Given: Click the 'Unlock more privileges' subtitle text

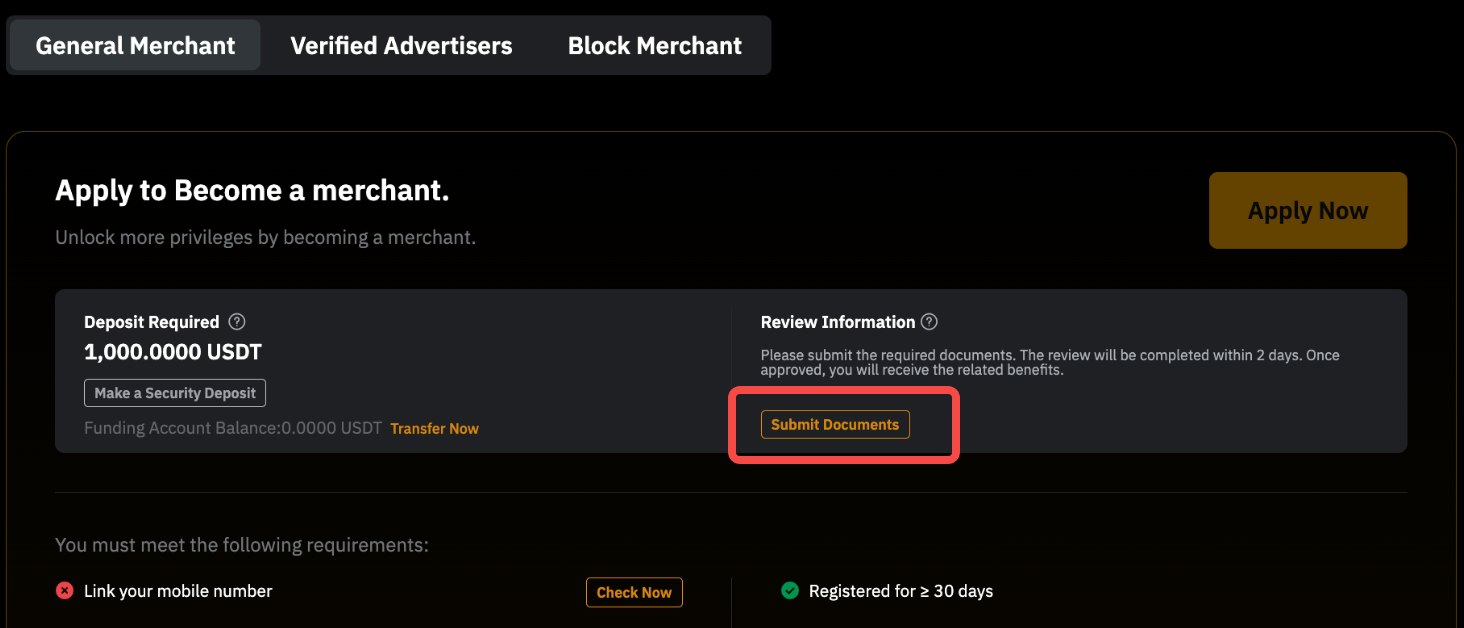Looking at the screenshot, I should pyautogui.click(x=265, y=238).
